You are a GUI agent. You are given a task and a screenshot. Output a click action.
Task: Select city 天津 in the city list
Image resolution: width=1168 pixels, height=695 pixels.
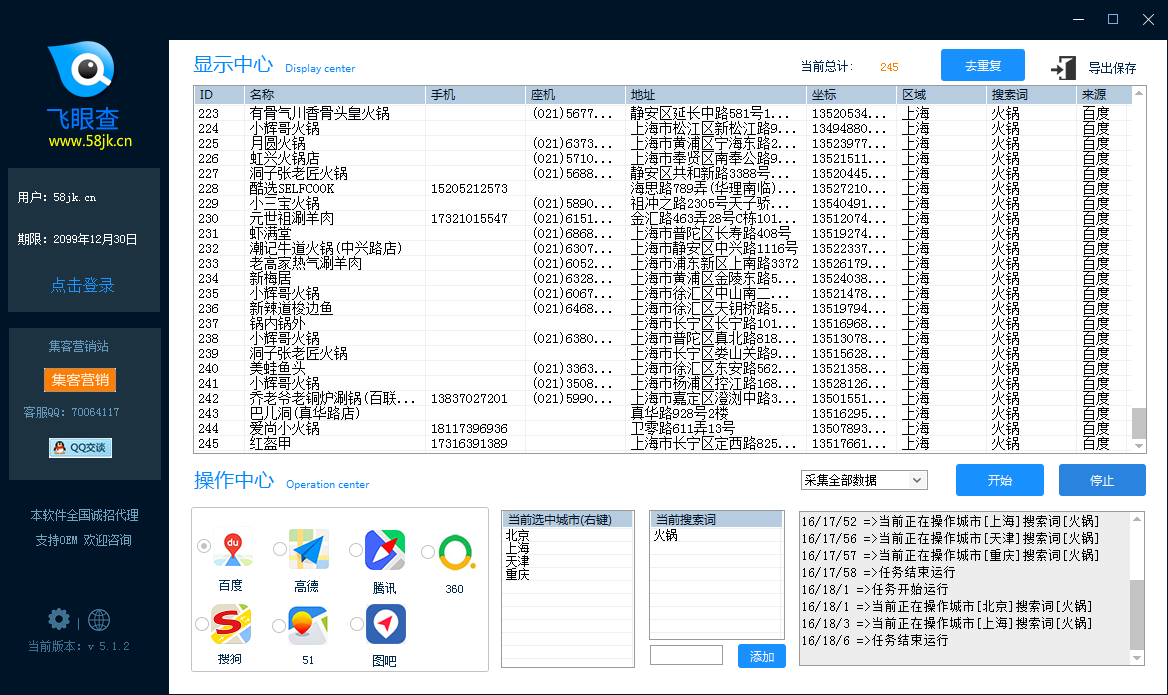click(x=518, y=561)
